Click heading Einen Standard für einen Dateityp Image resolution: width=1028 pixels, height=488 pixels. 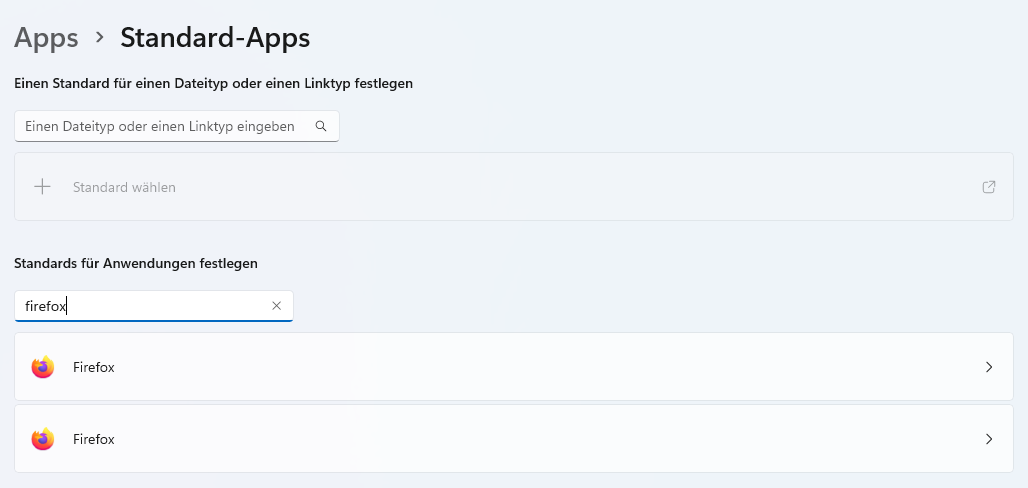tap(213, 83)
